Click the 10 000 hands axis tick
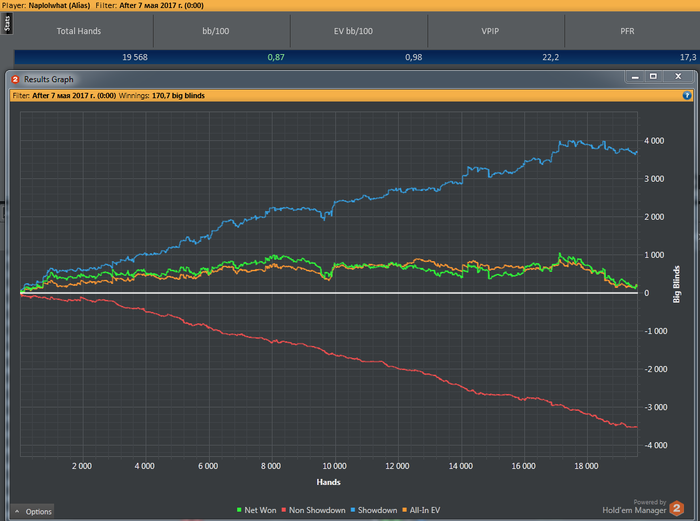The height and width of the screenshot is (521, 700). tap(334, 466)
